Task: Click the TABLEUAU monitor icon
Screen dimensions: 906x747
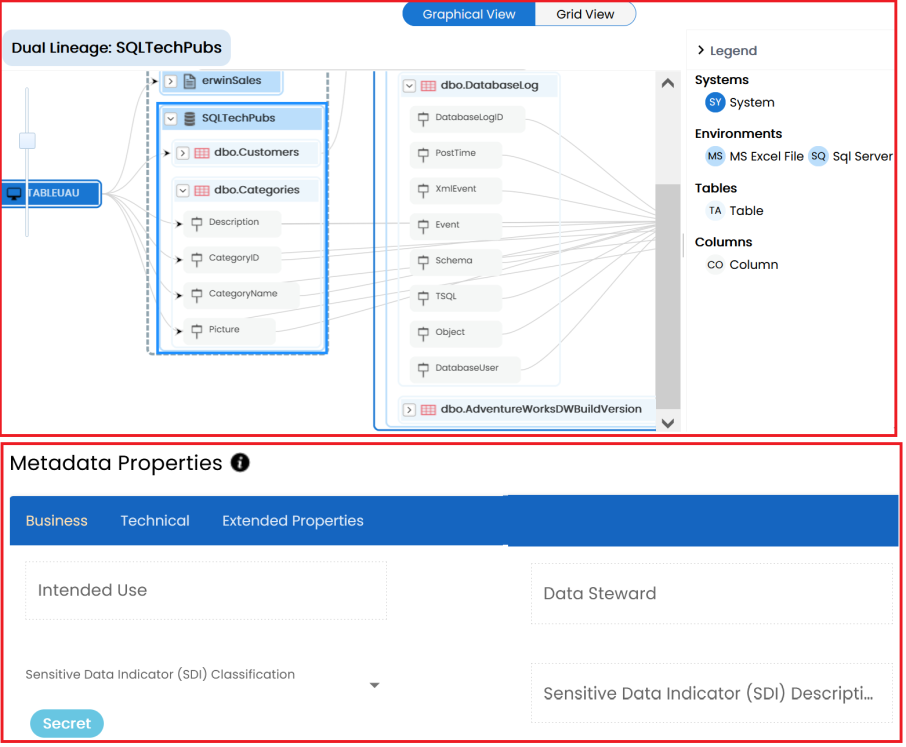Action: pyautogui.click(x=14, y=194)
